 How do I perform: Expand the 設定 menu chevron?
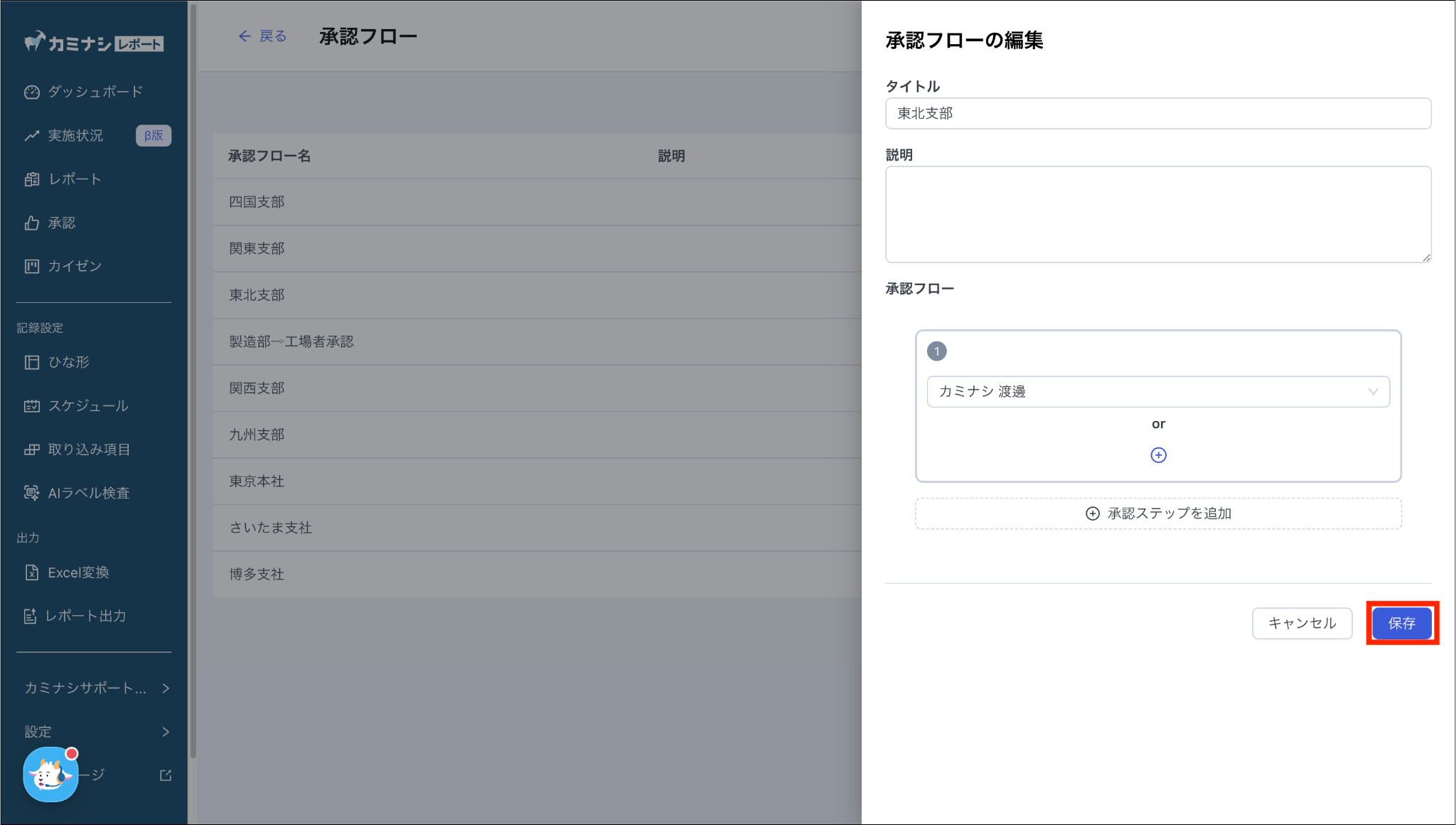[x=165, y=731]
